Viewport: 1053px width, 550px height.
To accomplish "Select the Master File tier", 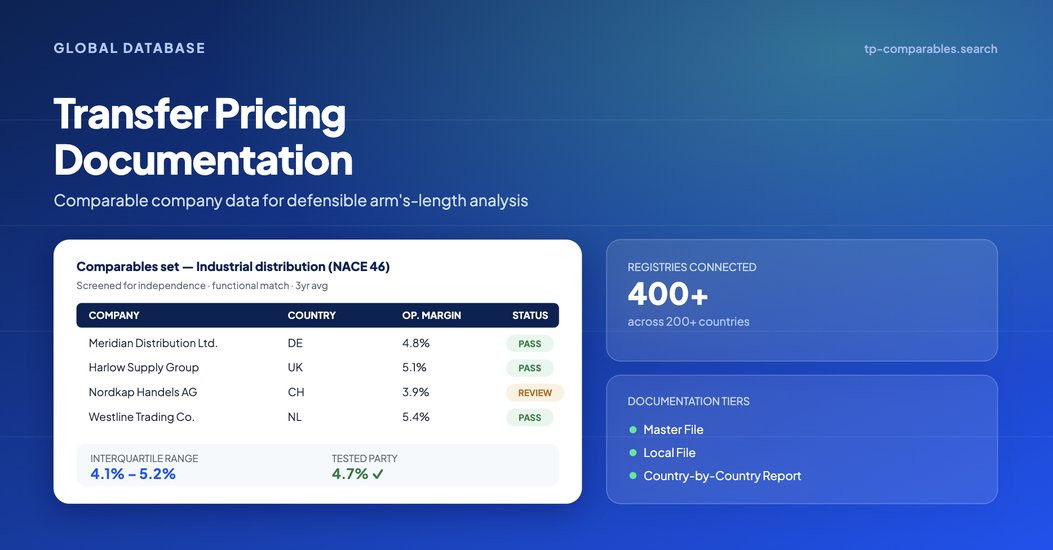I will pos(674,430).
